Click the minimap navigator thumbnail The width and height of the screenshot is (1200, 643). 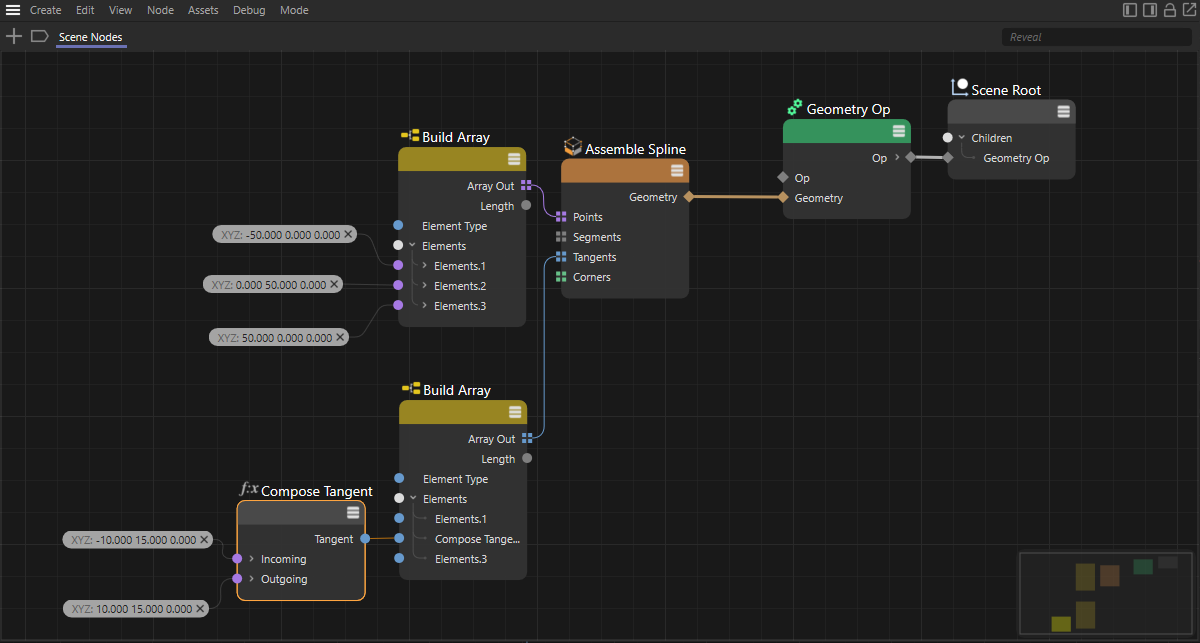pos(1107,593)
